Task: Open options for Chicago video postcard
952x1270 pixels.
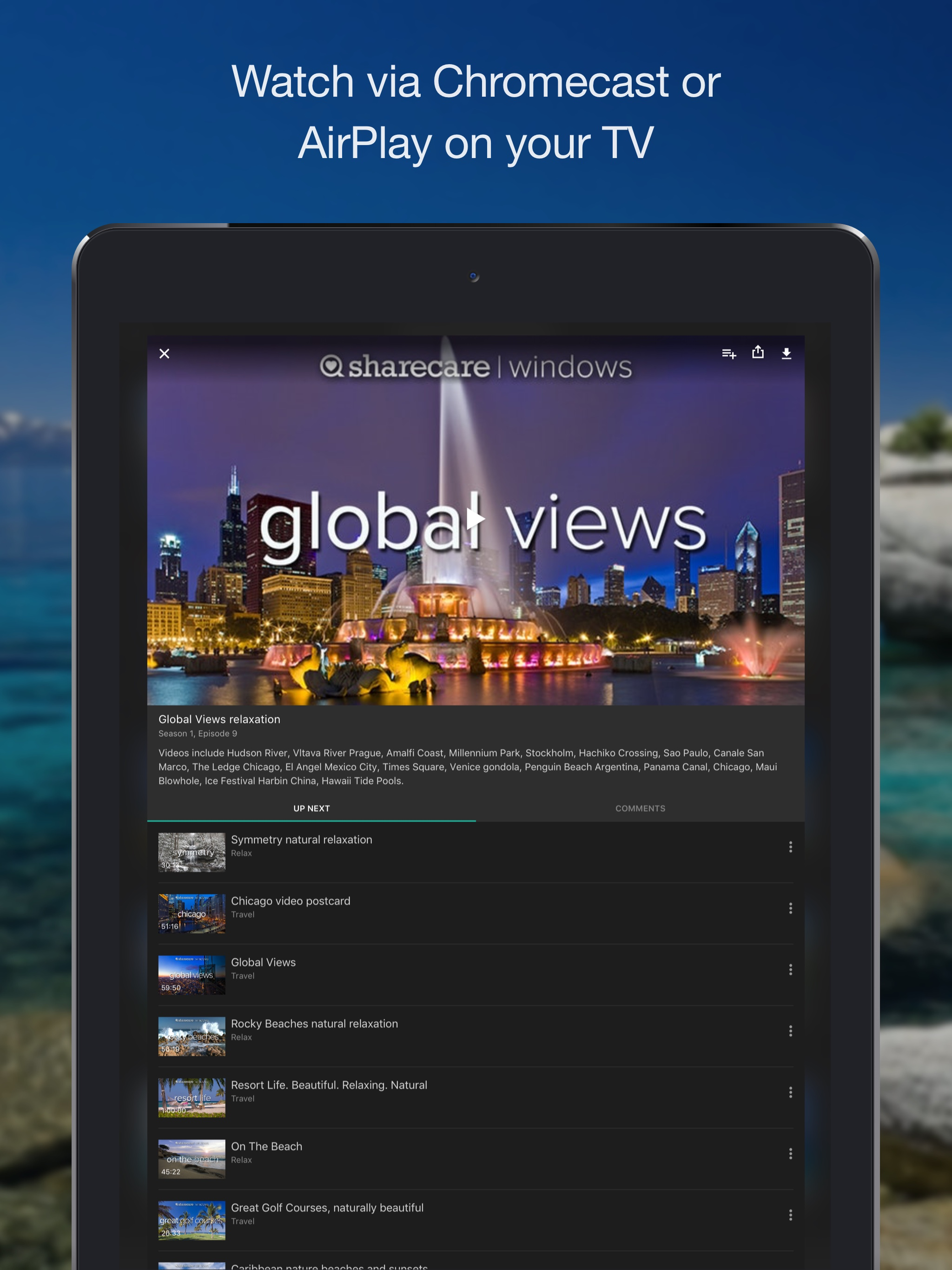Action: click(x=791, y=908)
